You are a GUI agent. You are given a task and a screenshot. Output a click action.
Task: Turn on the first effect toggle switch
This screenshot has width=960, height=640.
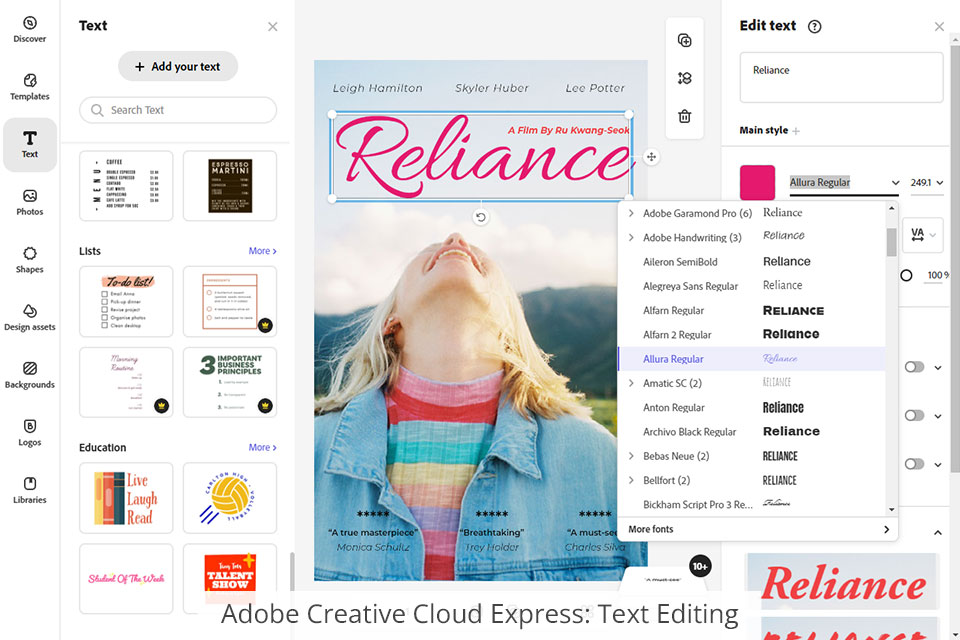914,367
